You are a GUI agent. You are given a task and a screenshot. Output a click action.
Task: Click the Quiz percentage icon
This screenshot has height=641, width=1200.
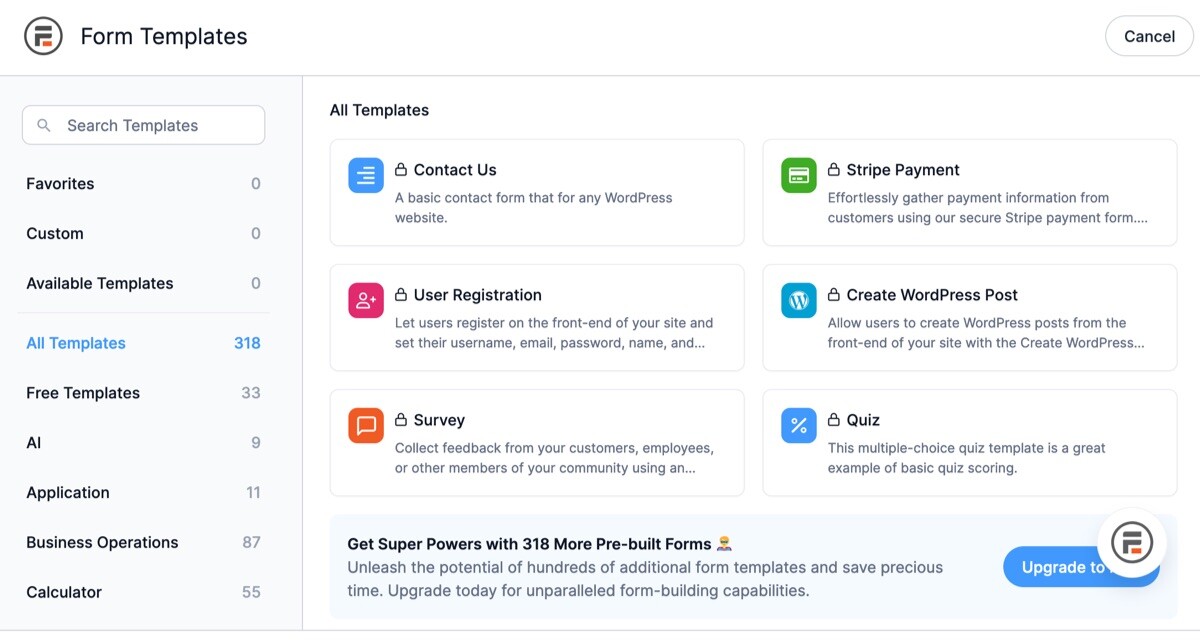pos(798,424)
